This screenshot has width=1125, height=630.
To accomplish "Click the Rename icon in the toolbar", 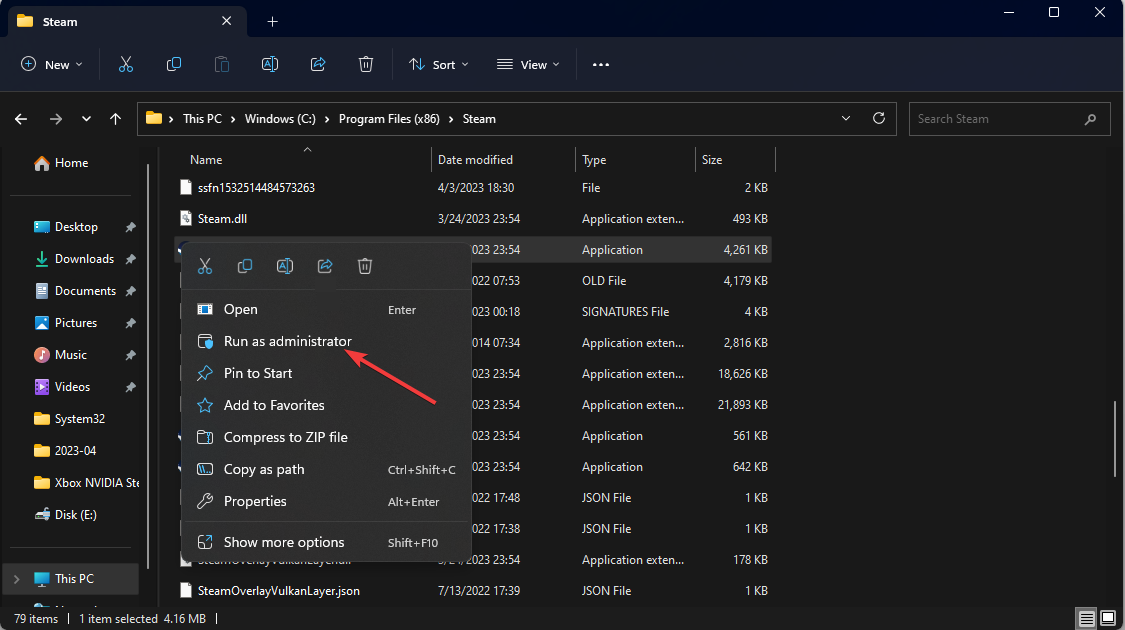I will 270,65.
